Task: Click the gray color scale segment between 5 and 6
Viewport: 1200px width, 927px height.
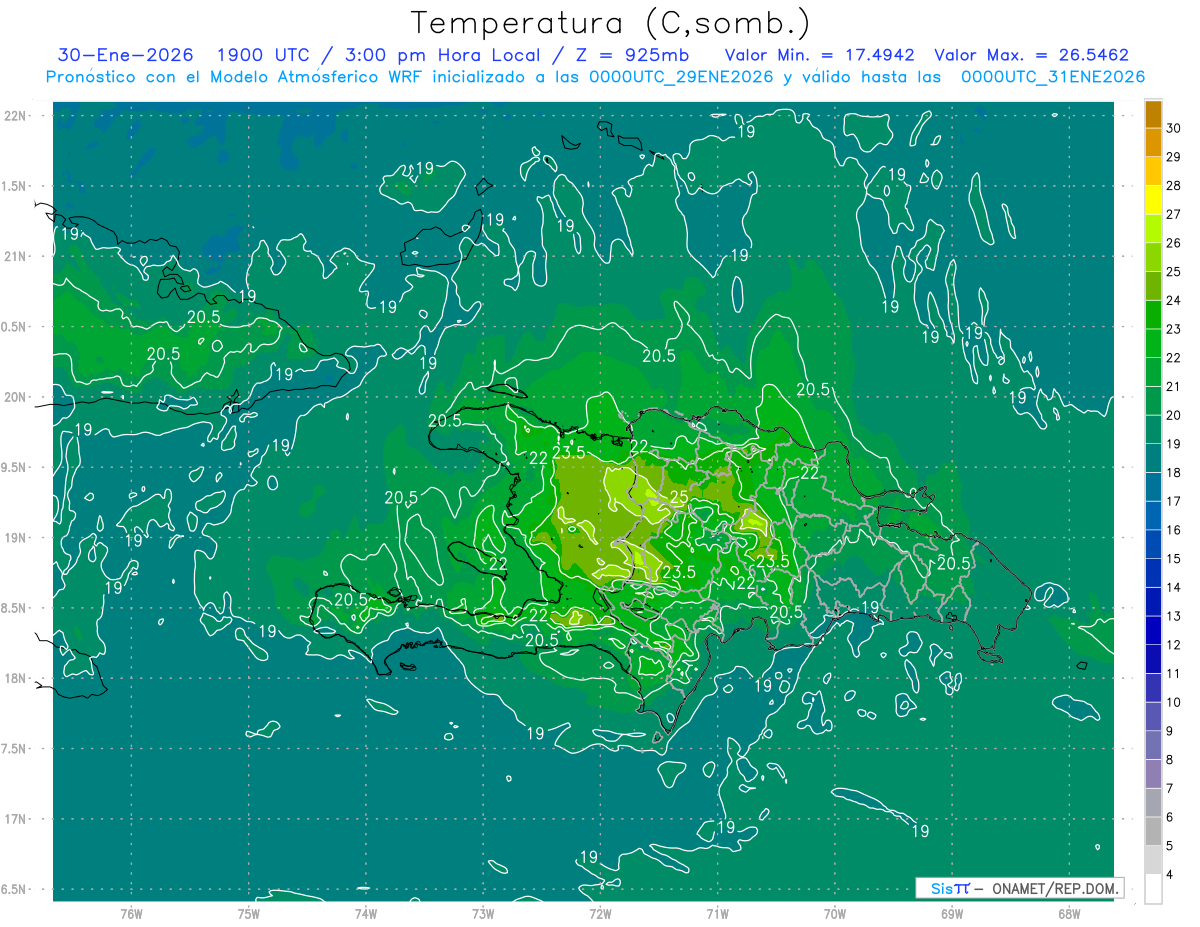Action: (x=1153, y=831)
